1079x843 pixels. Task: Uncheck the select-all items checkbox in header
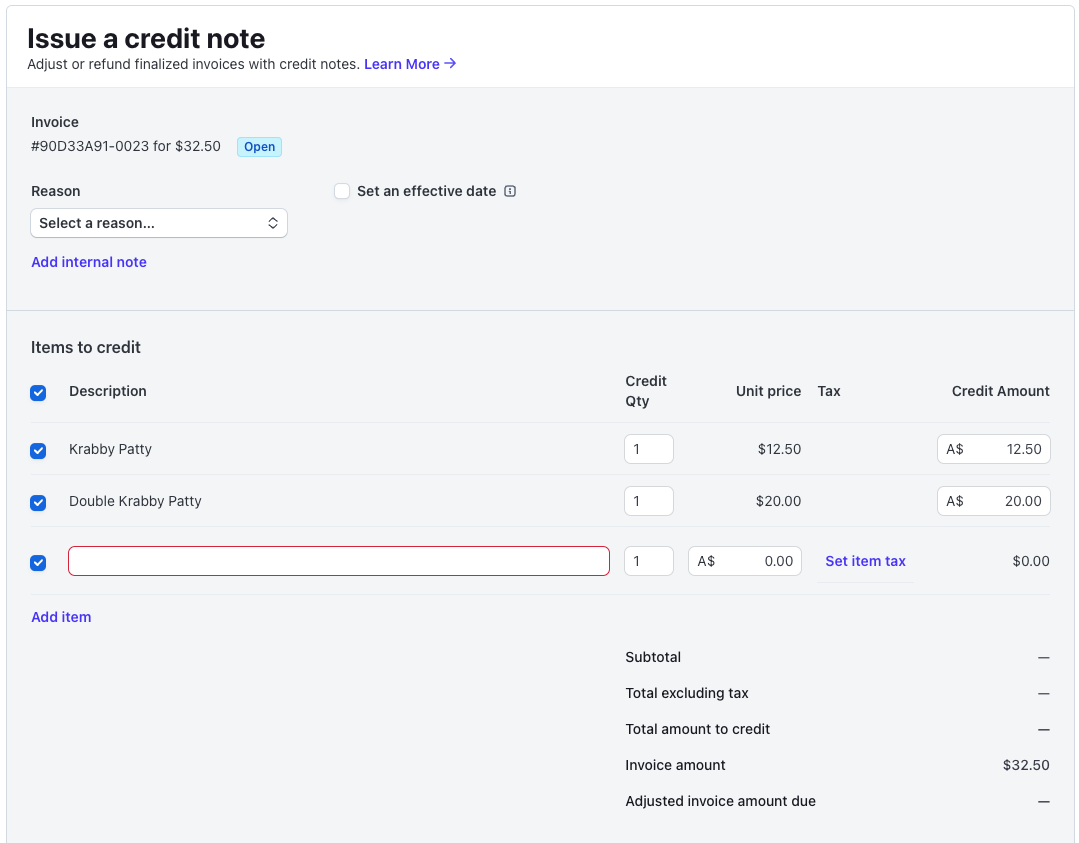tap(38, 393)
